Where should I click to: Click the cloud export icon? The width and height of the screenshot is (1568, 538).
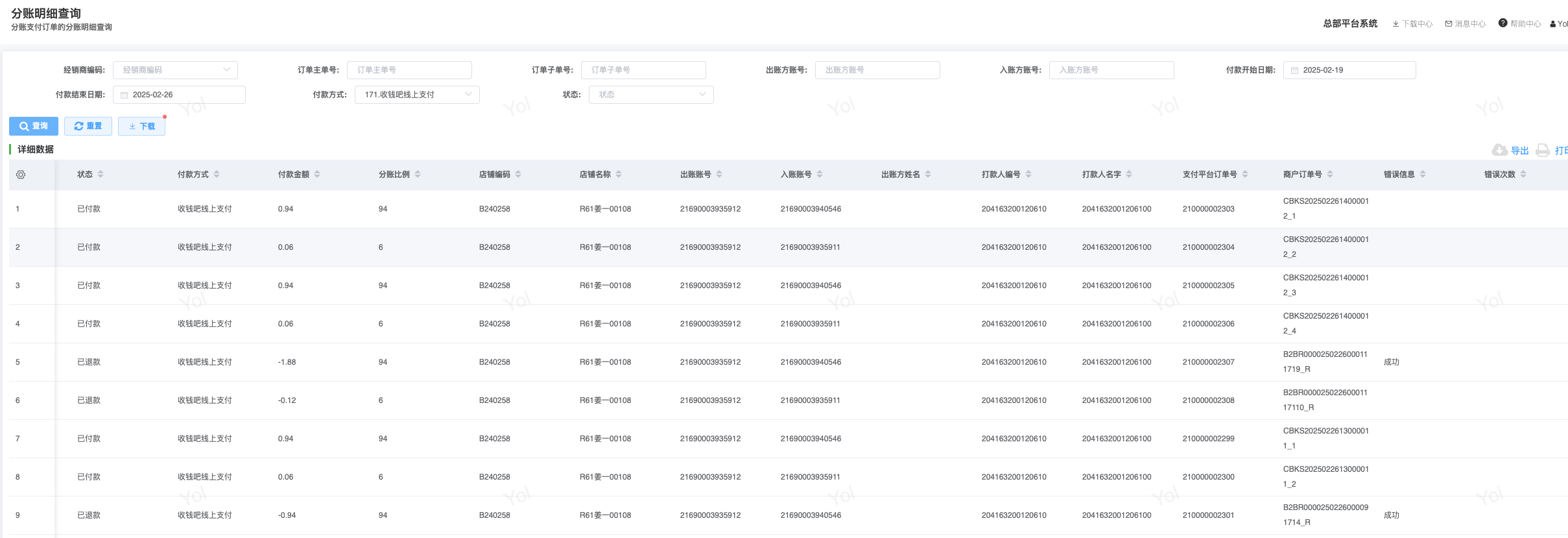click(1499, 151)
